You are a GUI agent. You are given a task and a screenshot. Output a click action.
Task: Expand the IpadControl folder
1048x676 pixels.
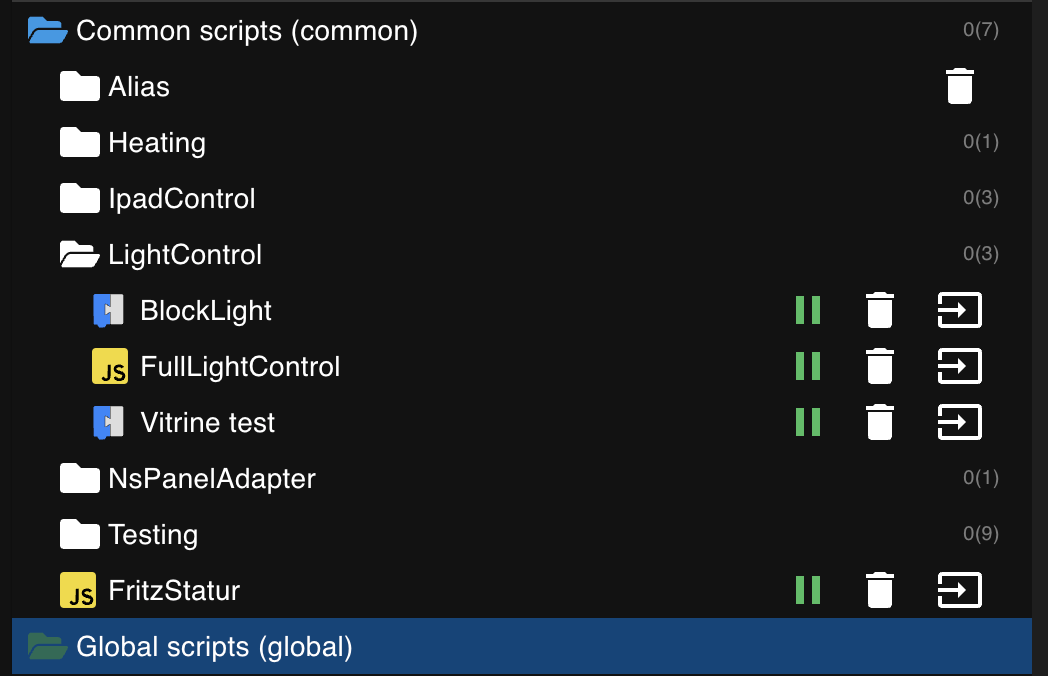click(80, 199)
